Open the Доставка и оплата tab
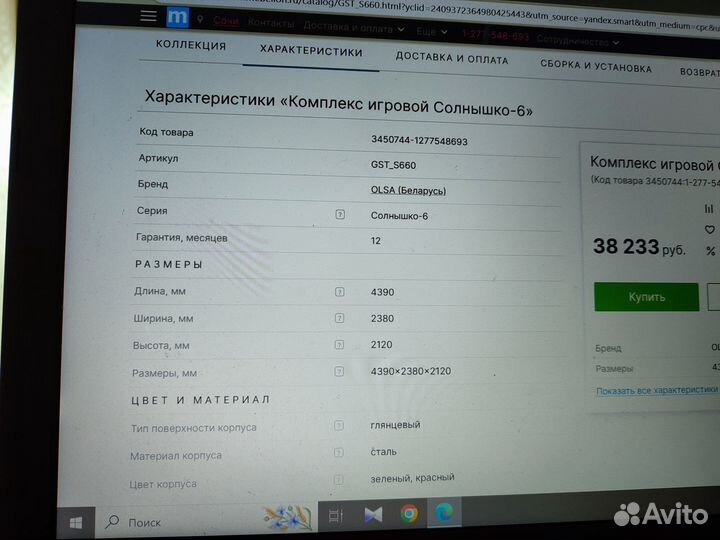 (x=452, y=58)
